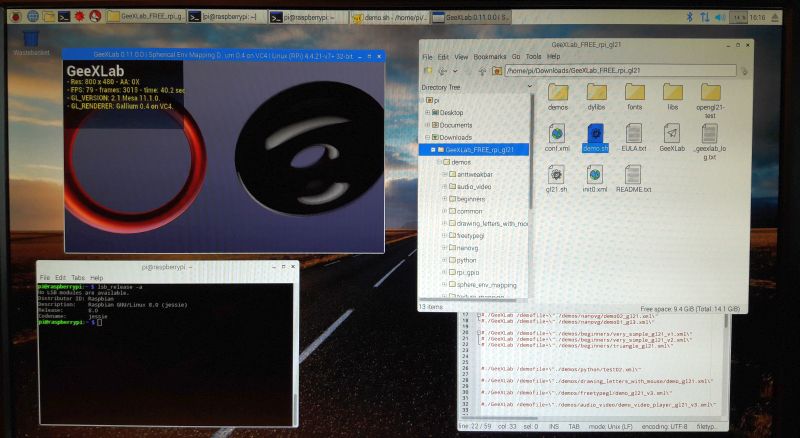Open the Go menu in file manager
Viewport: 800px width, 438px height.
coord(516,57)
